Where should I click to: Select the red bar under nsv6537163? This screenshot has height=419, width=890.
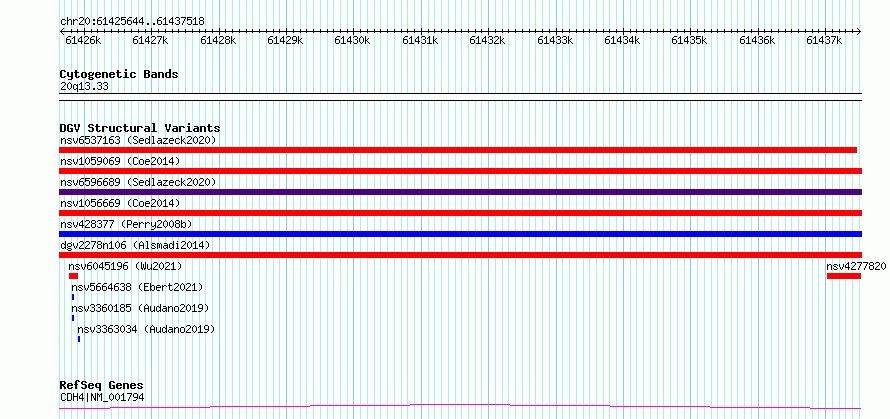click(x=458, y=150)
